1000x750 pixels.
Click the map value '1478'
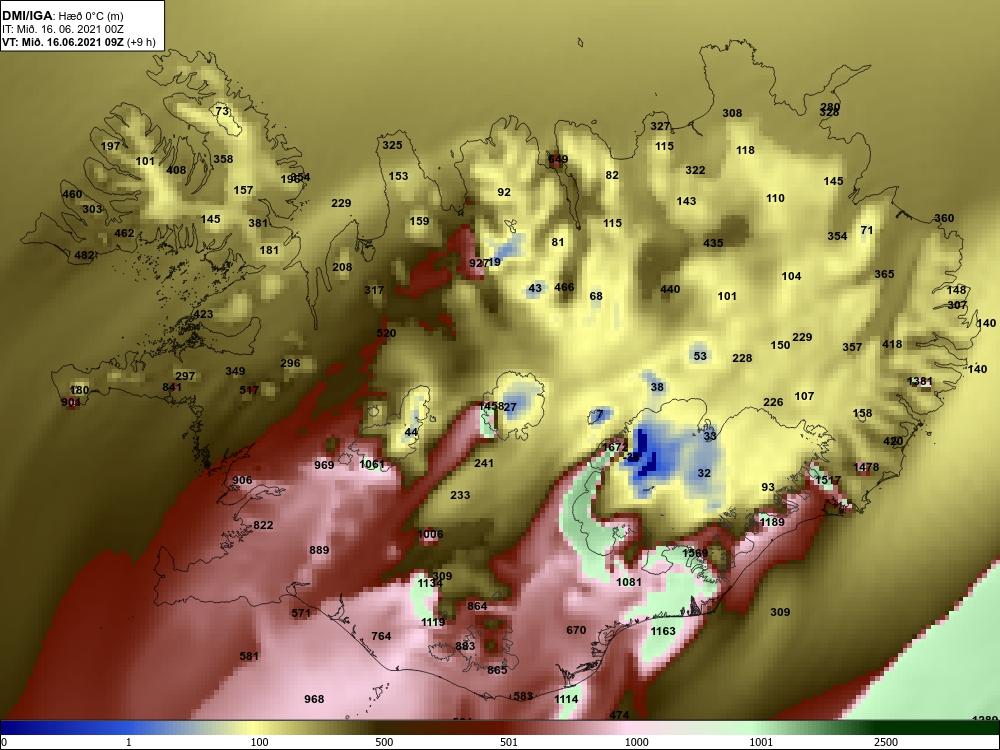pos(866,467)
